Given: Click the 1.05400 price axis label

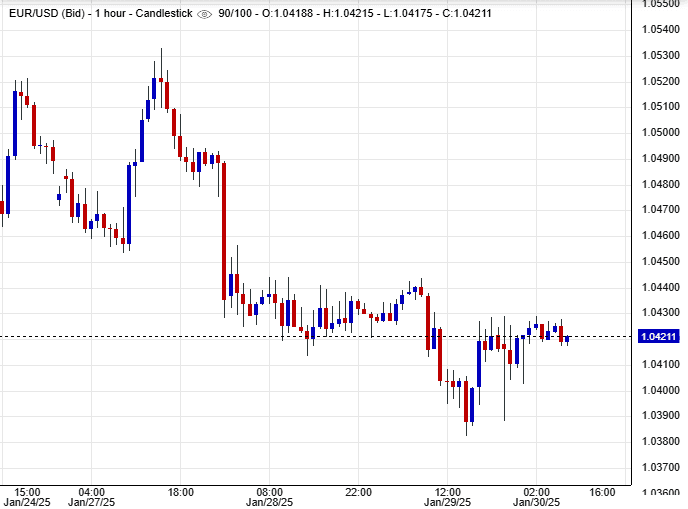Looking at the screenshot, I should (661, 29).
